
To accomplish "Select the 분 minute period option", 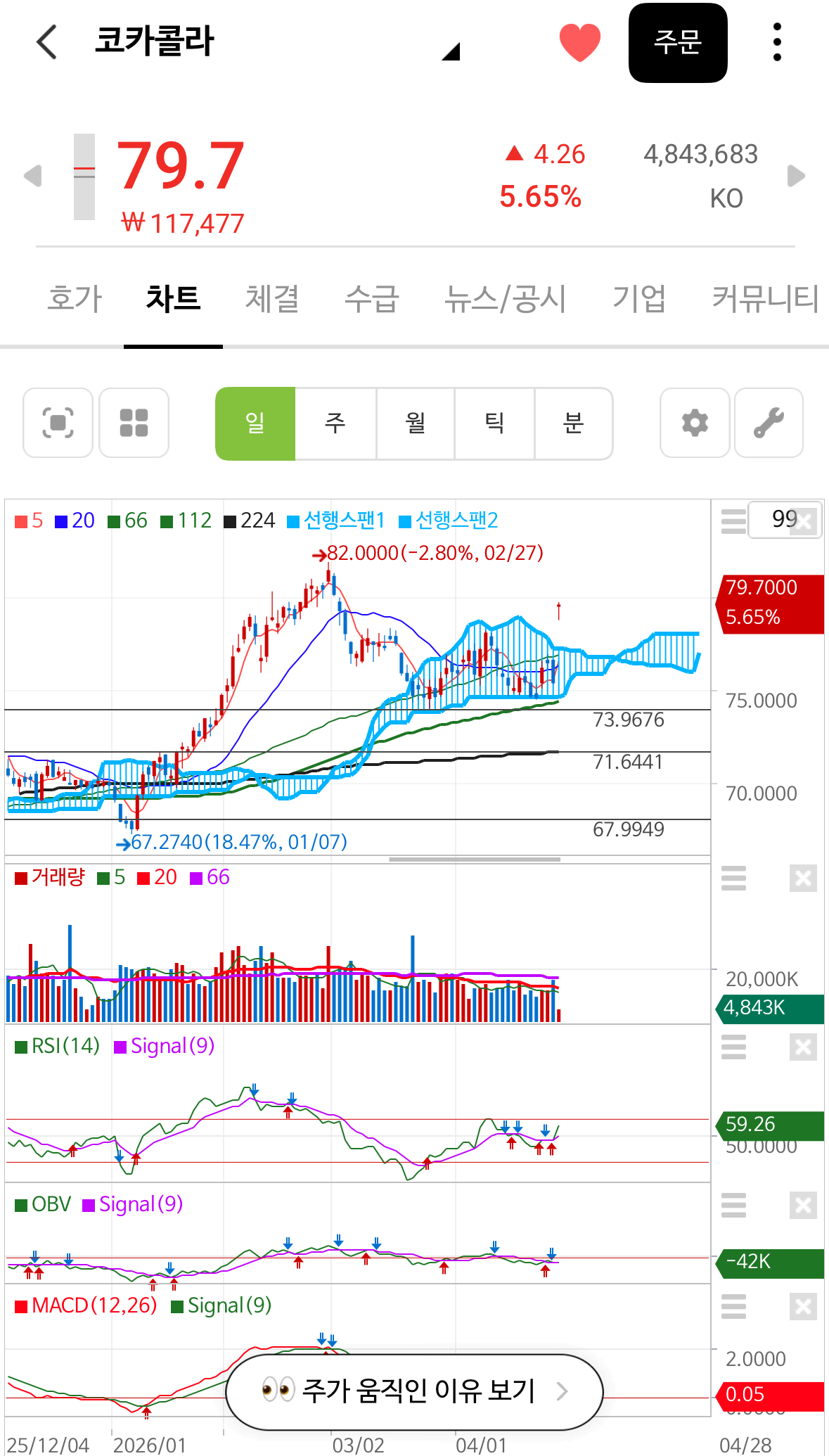I will [573, 423].
